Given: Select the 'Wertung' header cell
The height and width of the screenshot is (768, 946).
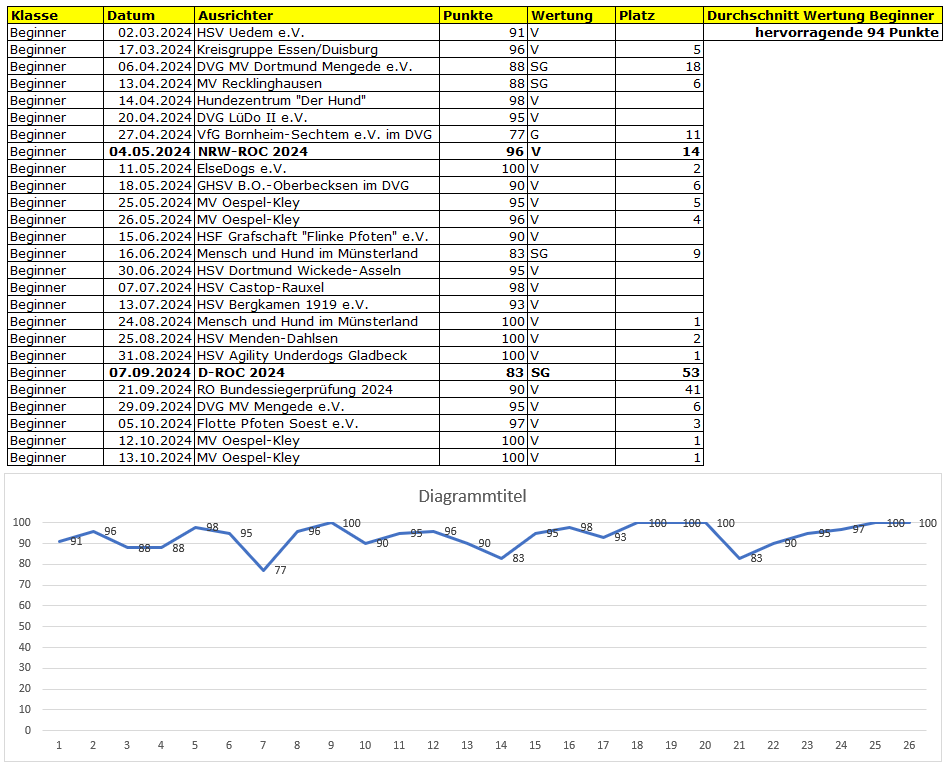Looking at the screenshot, I should 571,16.
